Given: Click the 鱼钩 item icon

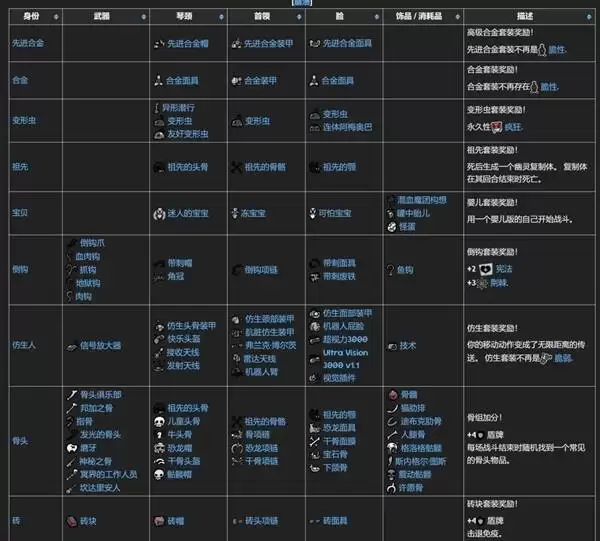Looking at the screenshot, I should [389, 268].
